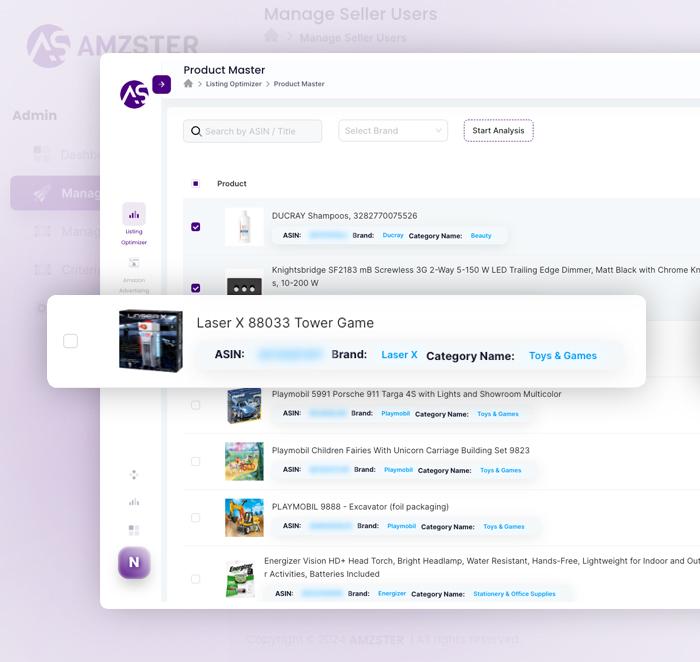Click the grid squares icon above N avatar

click(x=134, y=530)
